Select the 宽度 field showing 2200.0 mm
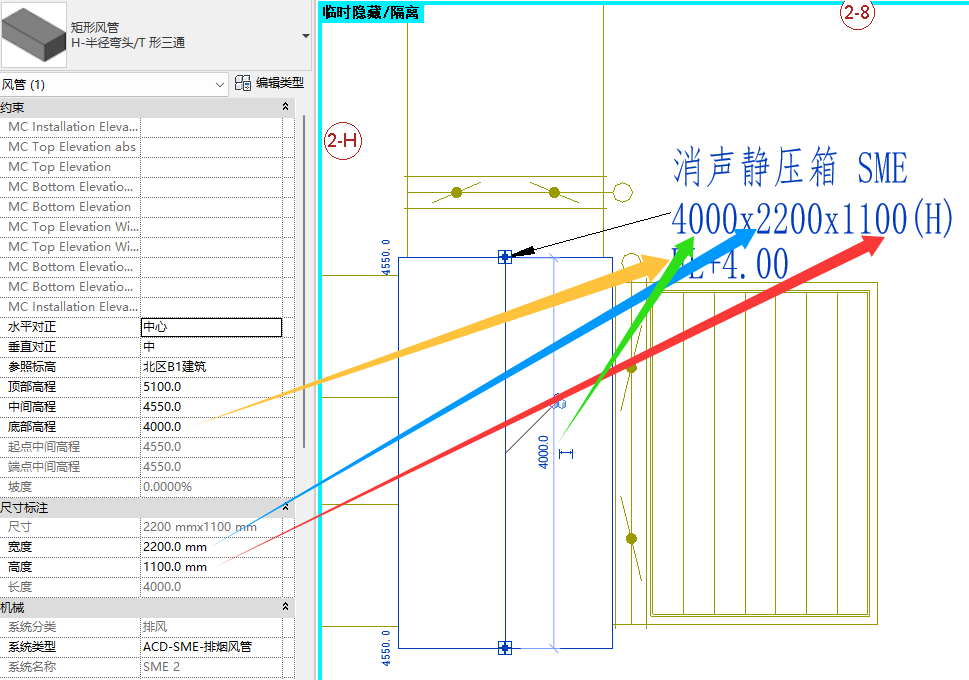Screen dimensions: 969x680 coord(211,547)
